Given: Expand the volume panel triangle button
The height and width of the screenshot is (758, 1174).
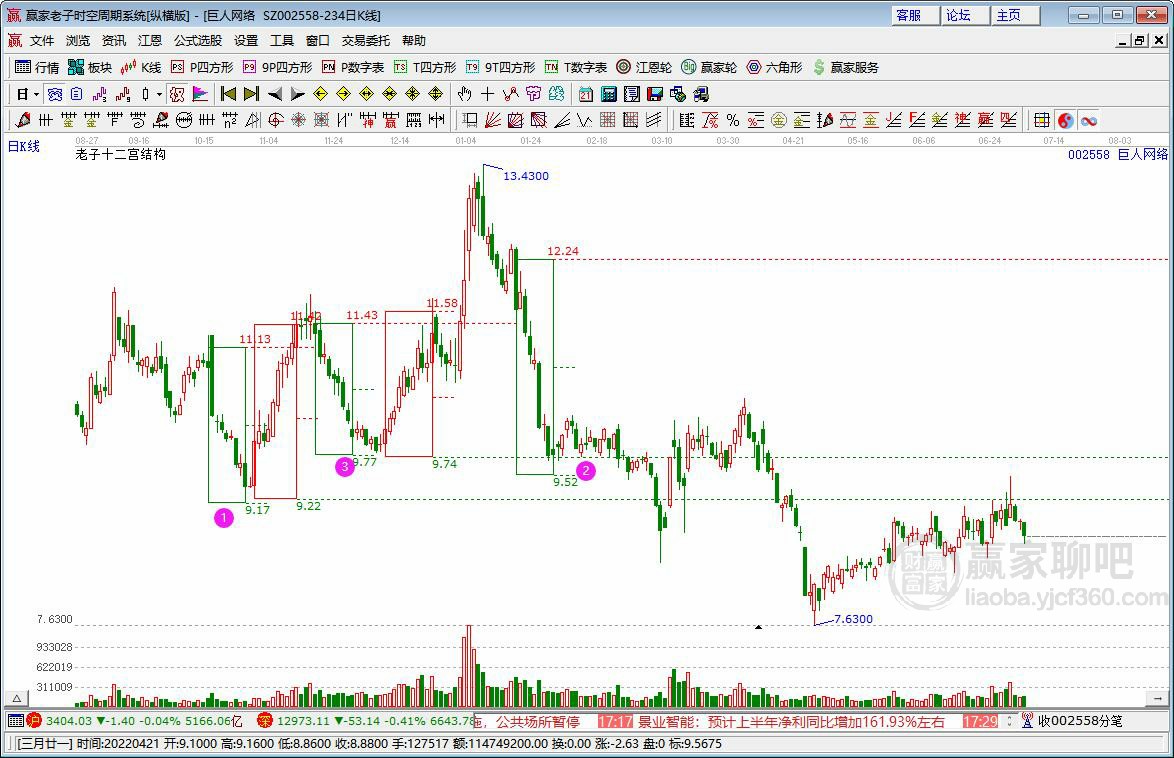Looking at the screenshot, I should click(16, 698).
